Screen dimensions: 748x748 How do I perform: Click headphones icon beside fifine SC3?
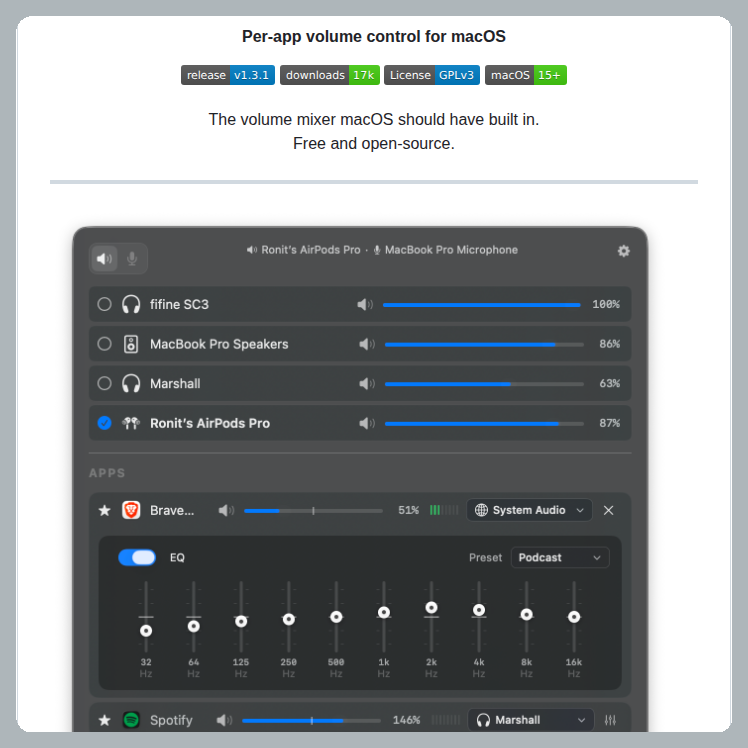(x=131, y=304)
